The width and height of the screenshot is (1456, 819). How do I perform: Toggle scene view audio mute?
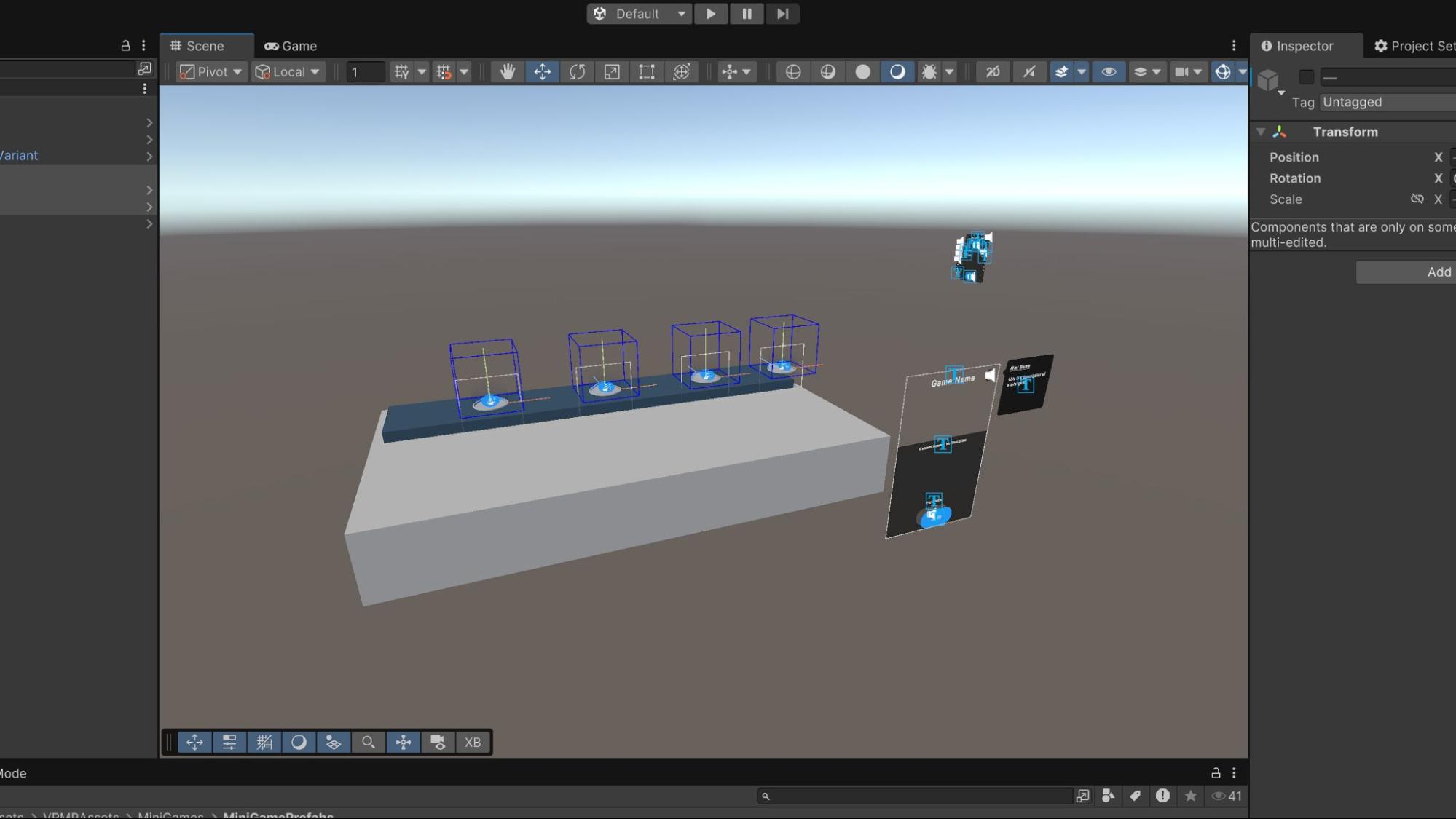pos(1029,71)
